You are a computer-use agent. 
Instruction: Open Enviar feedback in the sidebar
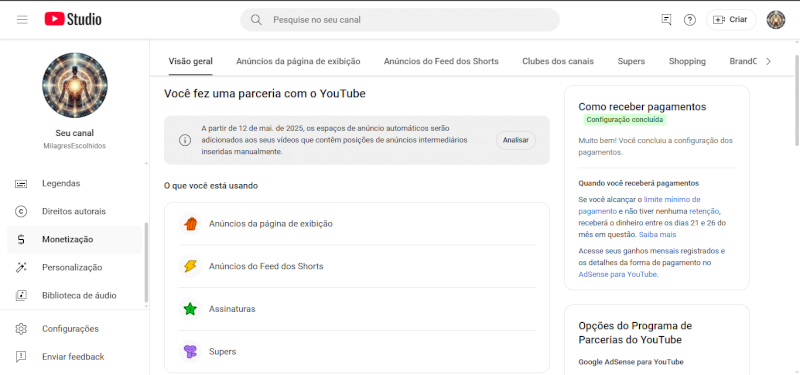tap(74, 357)
